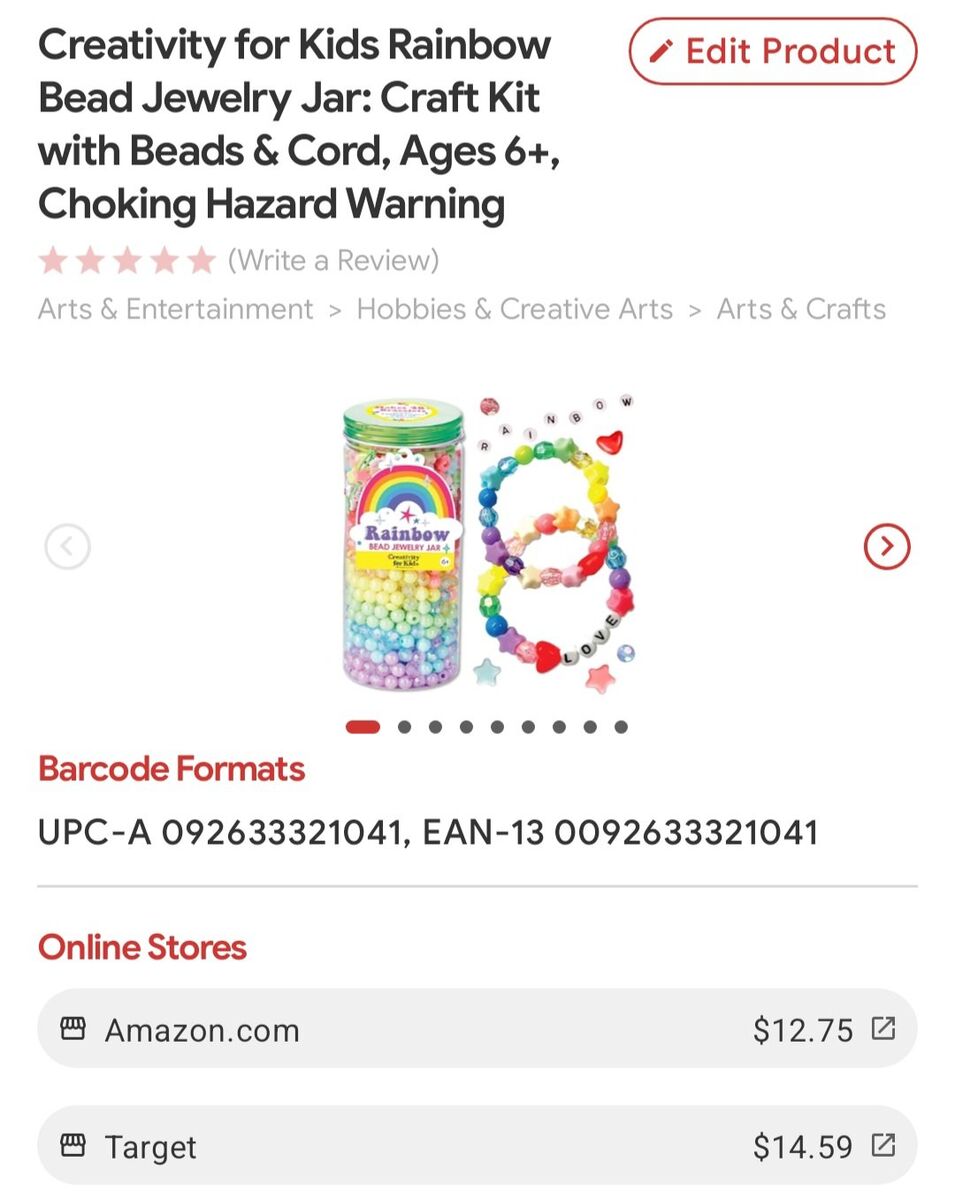
Task: Go to previous product image arrow
Action: [68, 546]
